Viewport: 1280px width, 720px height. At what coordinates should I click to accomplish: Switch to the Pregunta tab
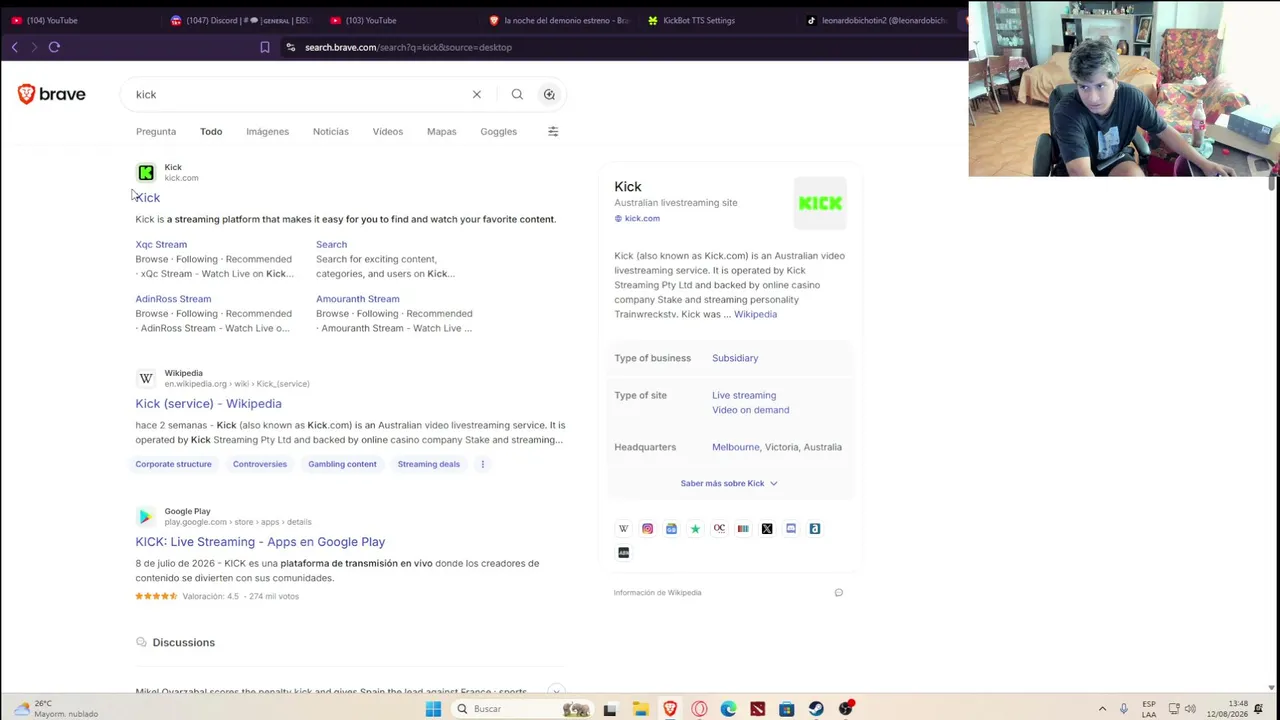coord(156,131)
